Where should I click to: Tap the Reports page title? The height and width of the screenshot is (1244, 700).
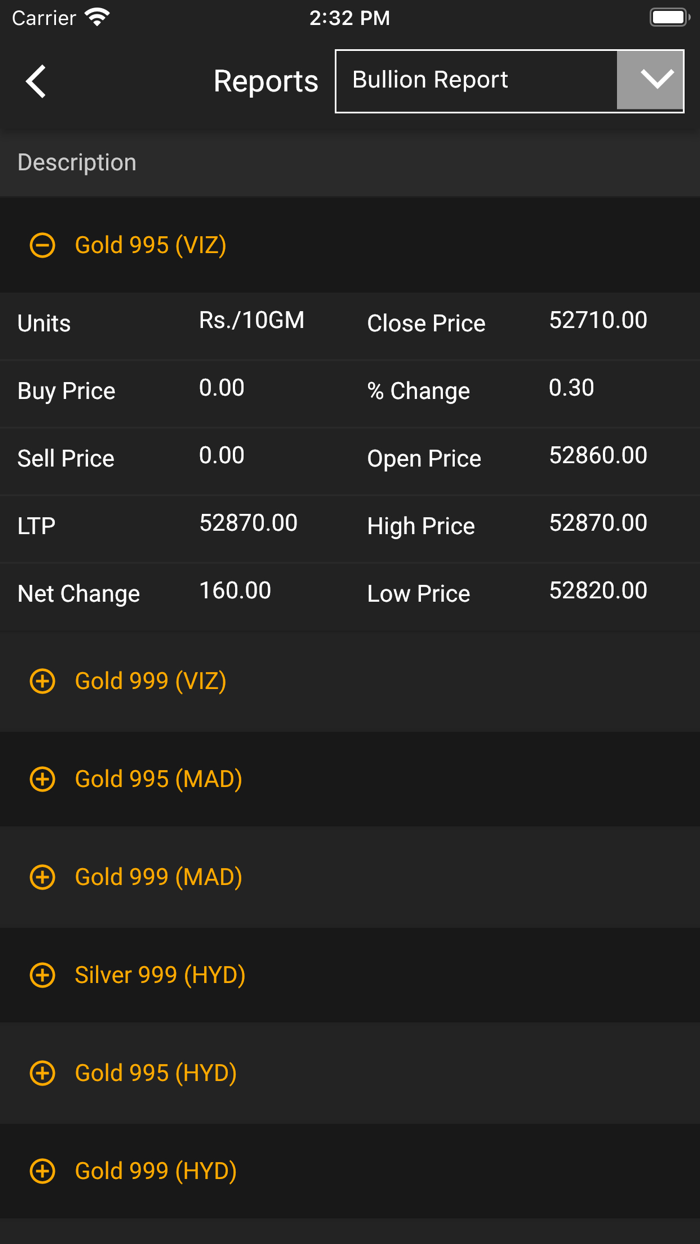coord(265,81)
